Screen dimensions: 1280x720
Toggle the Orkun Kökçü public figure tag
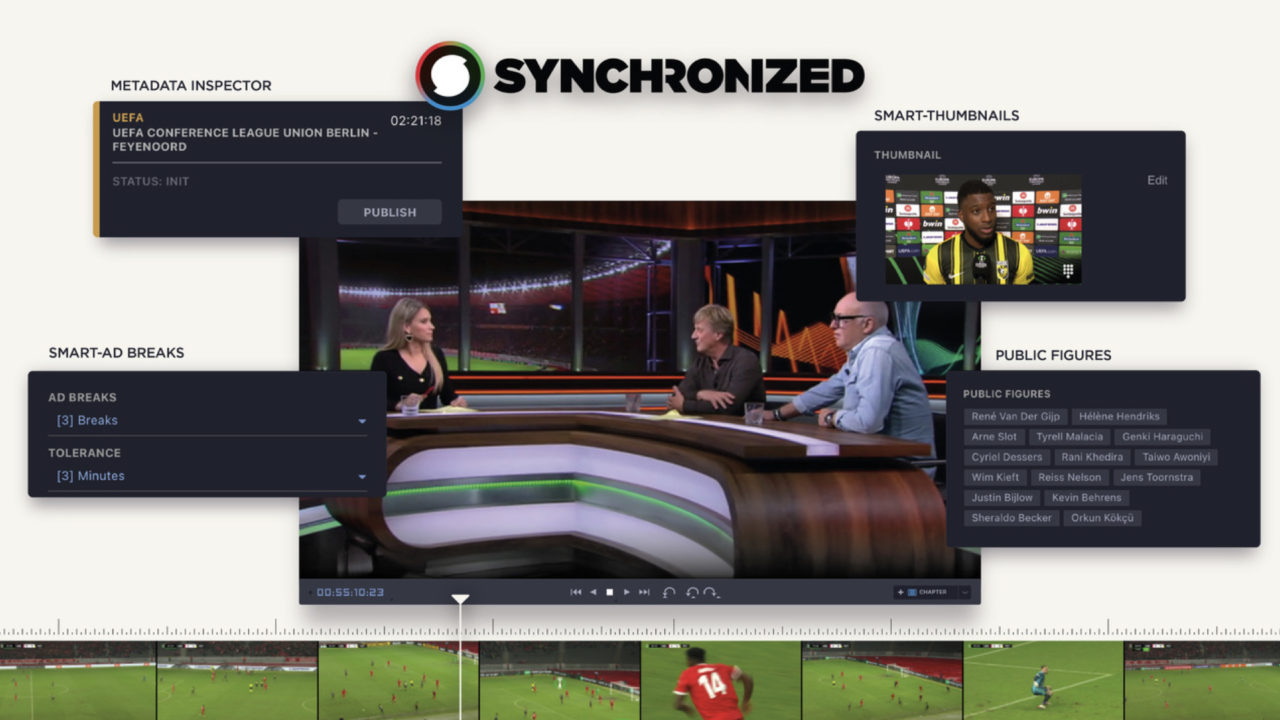tap(1101, 517)
